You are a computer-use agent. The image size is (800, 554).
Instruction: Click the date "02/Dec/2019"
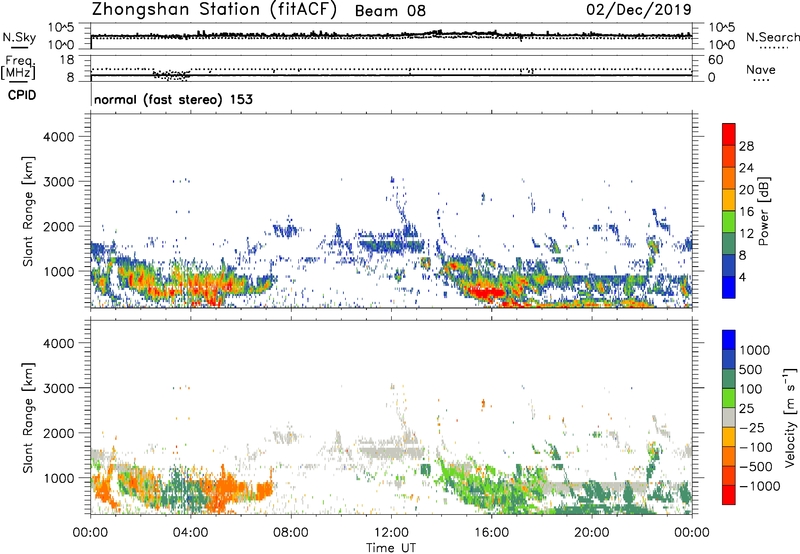pos(639,10)
